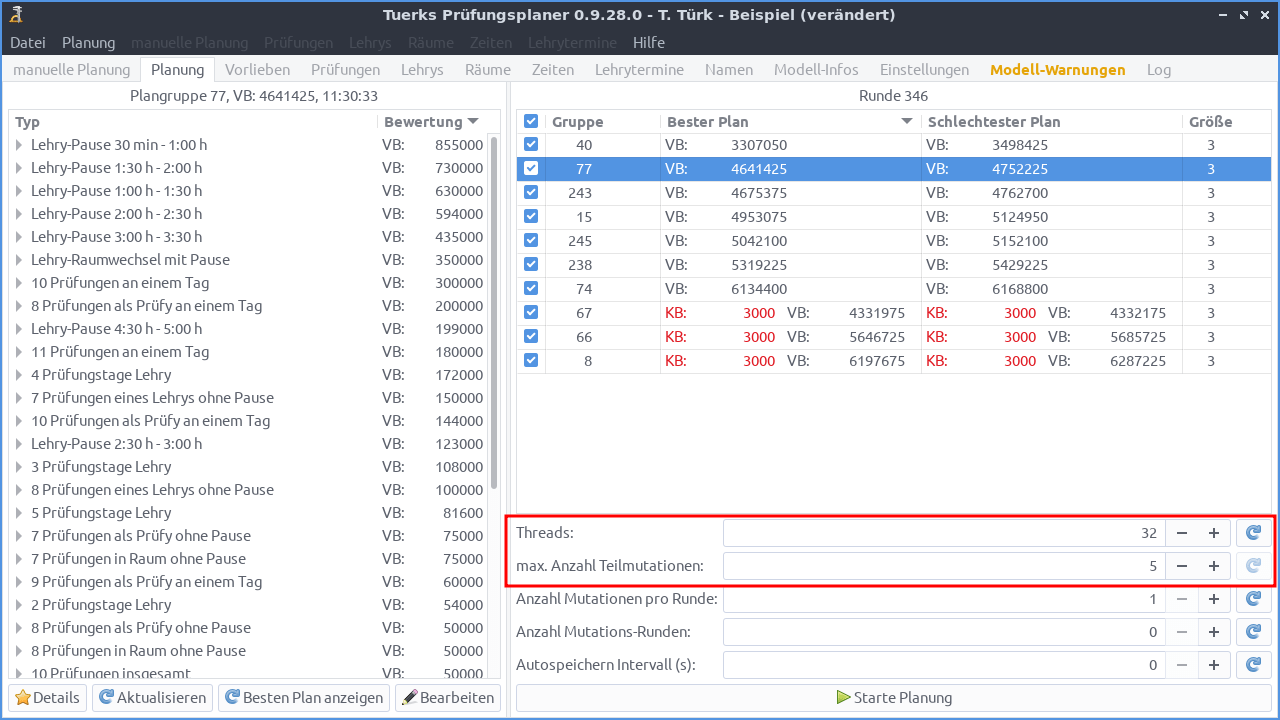Click the Threads input field

pyautogui.click(x=940, y=533)
